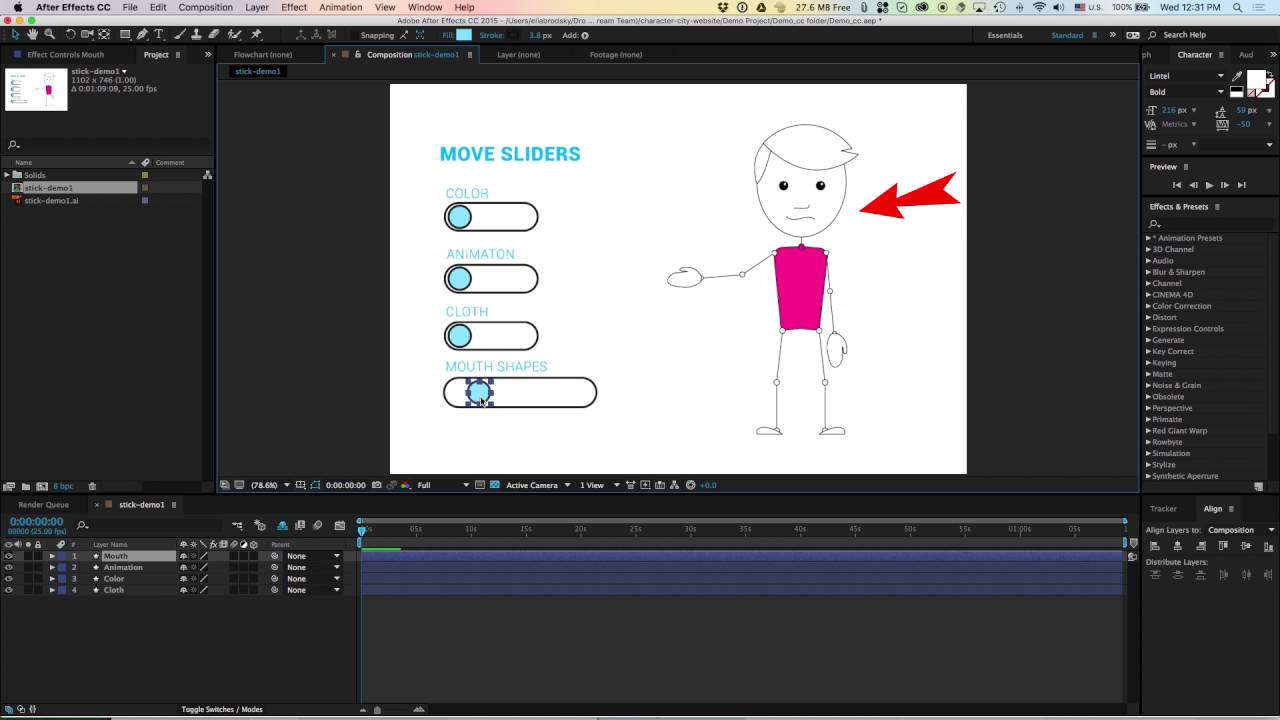
Task: Select the Clone Stamp tool
Action: pos(196,34)
